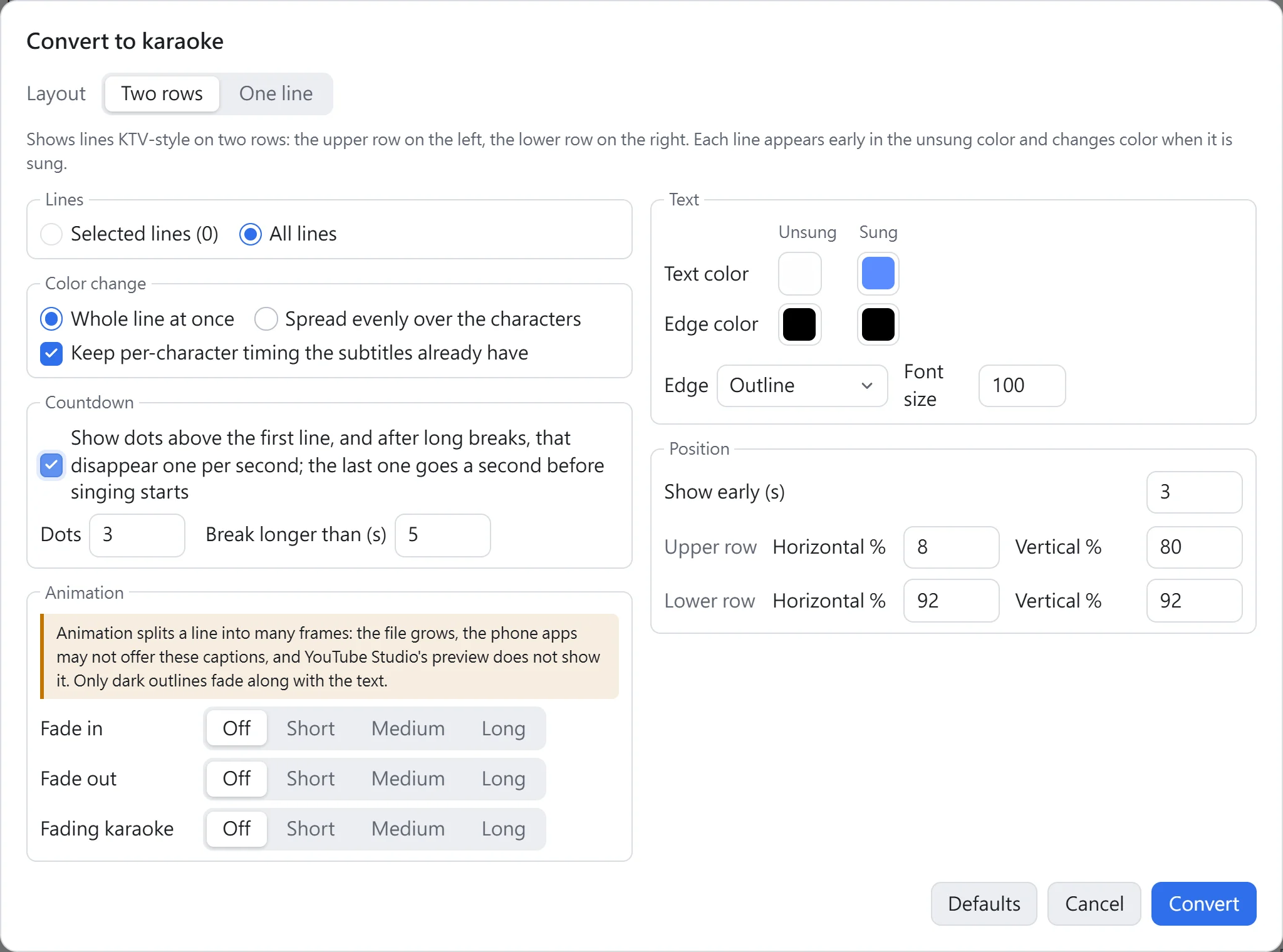Cancel the karaoke conversion dialog
Screen dimensions: 1283x952
pyautogui.click(x=1094, y=904)
